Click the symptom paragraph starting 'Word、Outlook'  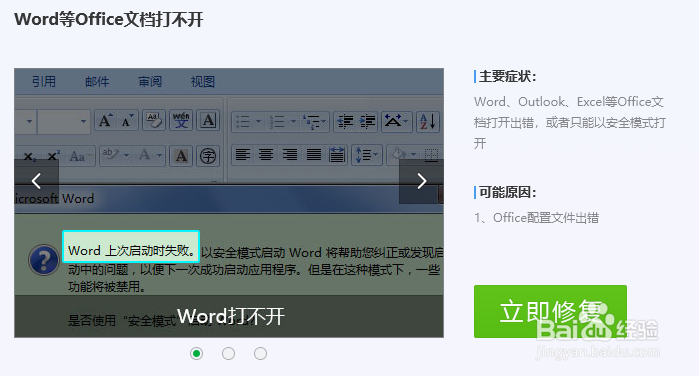pyautogui.click(x=570, y=122)
